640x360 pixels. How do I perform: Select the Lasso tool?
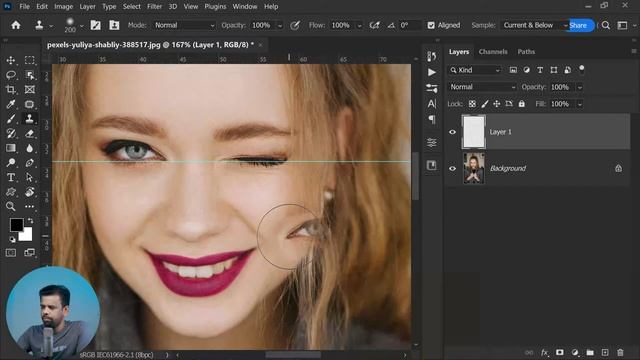pos(11,75)
